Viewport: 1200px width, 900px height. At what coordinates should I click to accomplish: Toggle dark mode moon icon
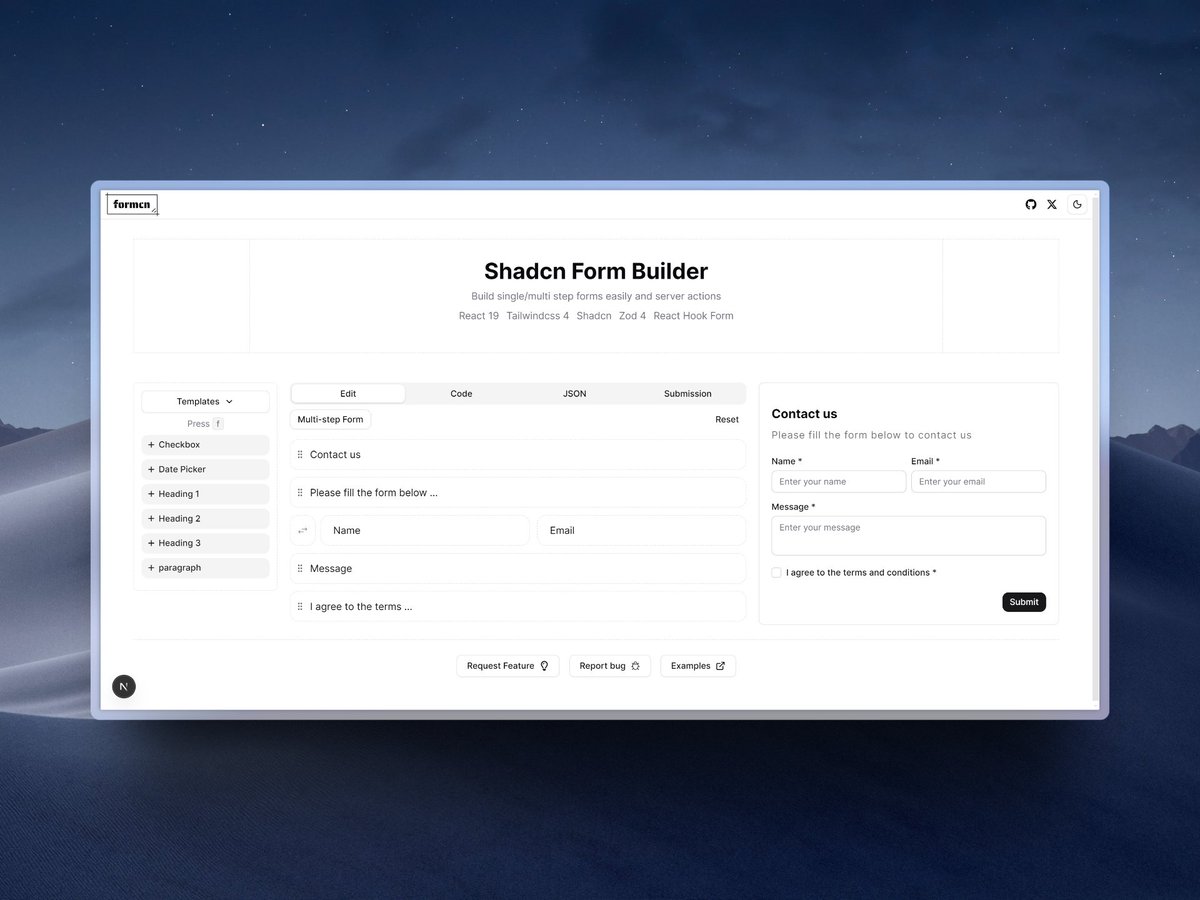tap(1077, 204)
